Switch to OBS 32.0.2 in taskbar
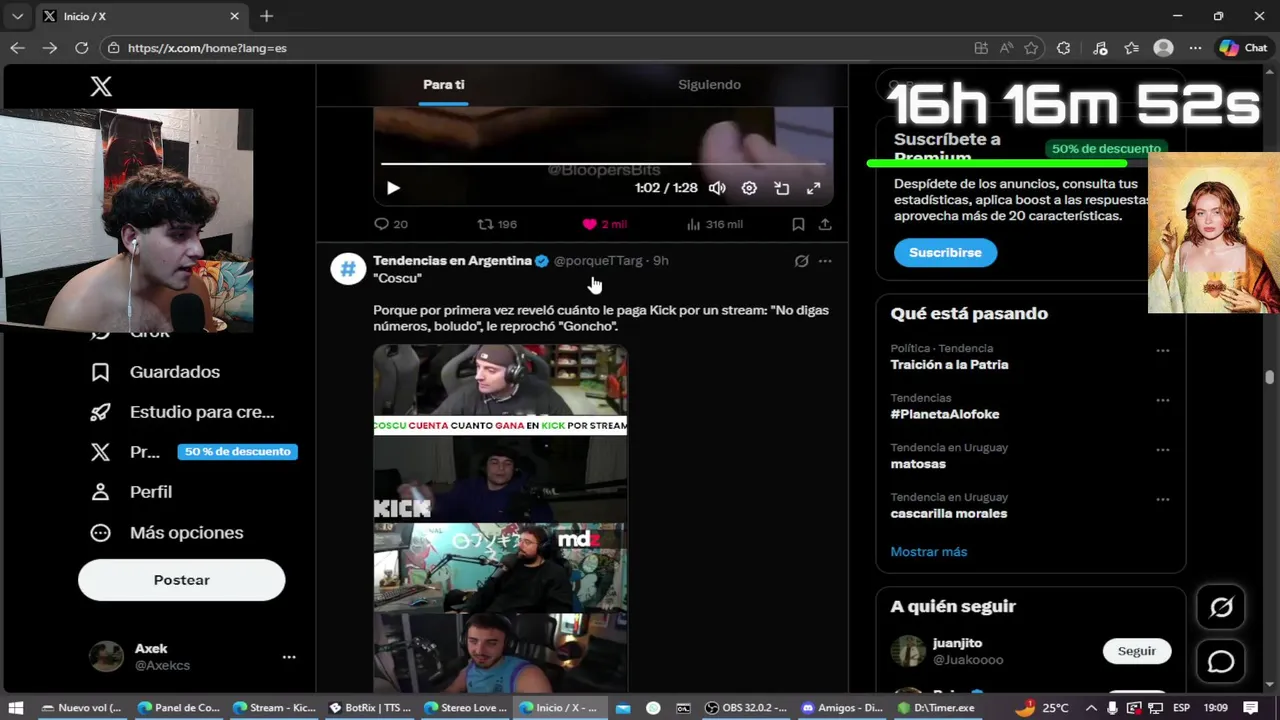Image resolution: width=1280 pixels, height=720 pixels. pyautogui.click(x=746, y=708)
